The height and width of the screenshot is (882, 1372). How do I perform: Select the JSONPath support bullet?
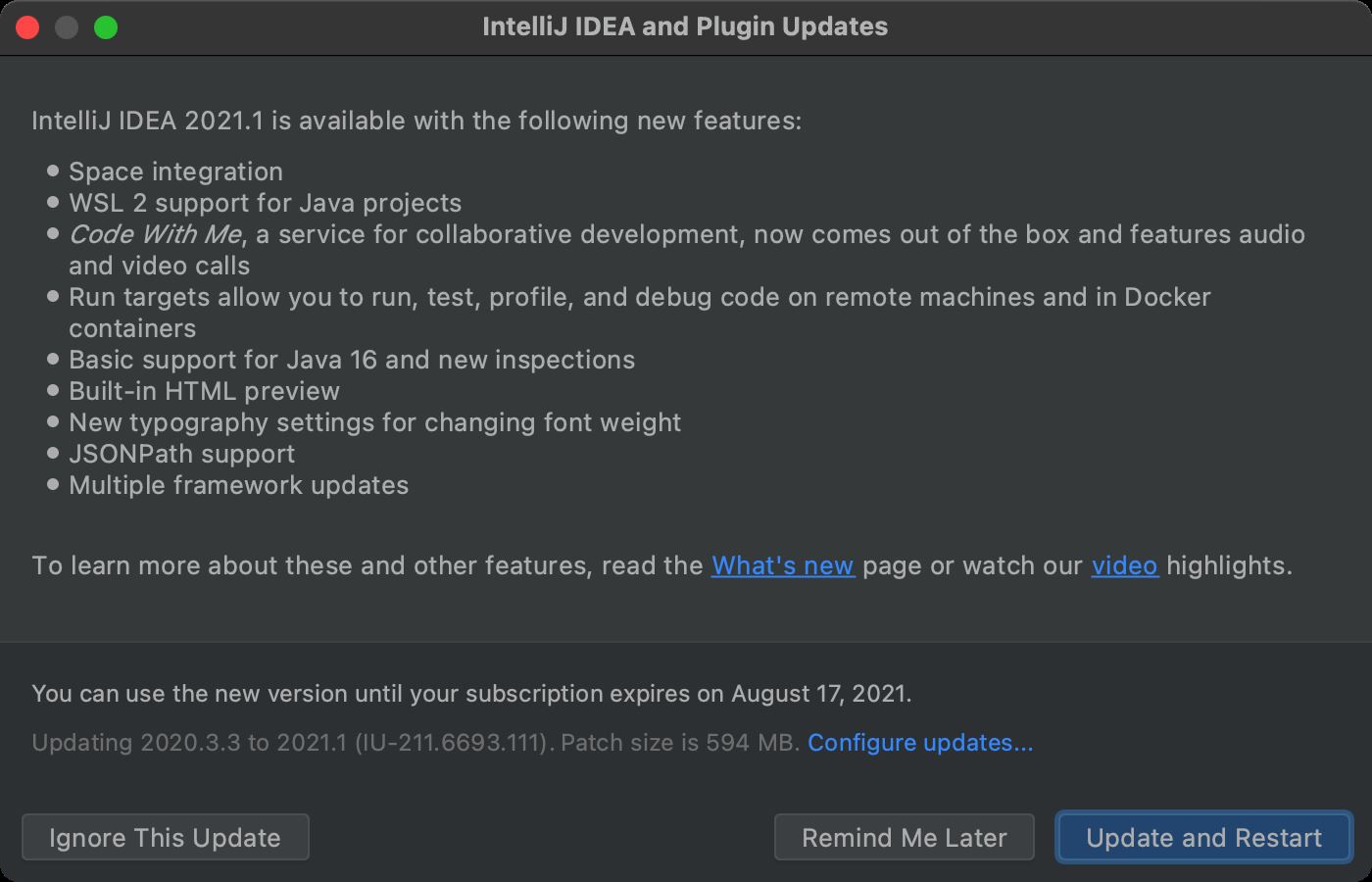pos(181,454)
